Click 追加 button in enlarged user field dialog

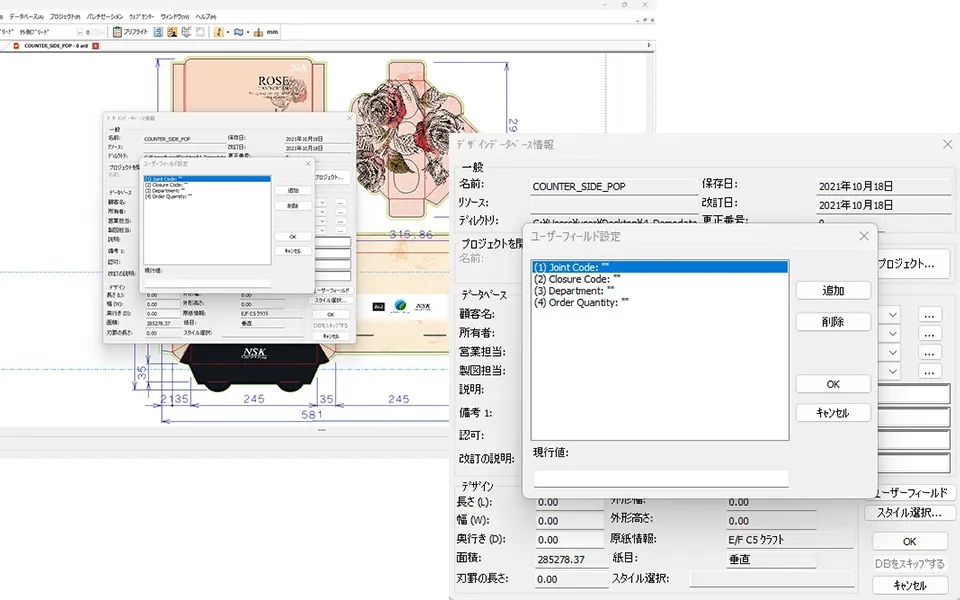[x=833, y=290]
